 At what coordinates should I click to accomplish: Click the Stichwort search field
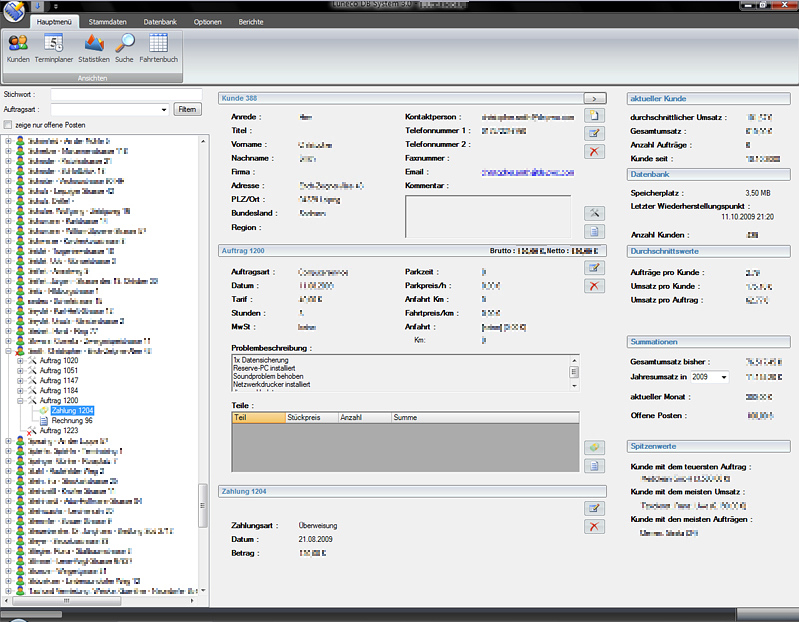[126, 95]
